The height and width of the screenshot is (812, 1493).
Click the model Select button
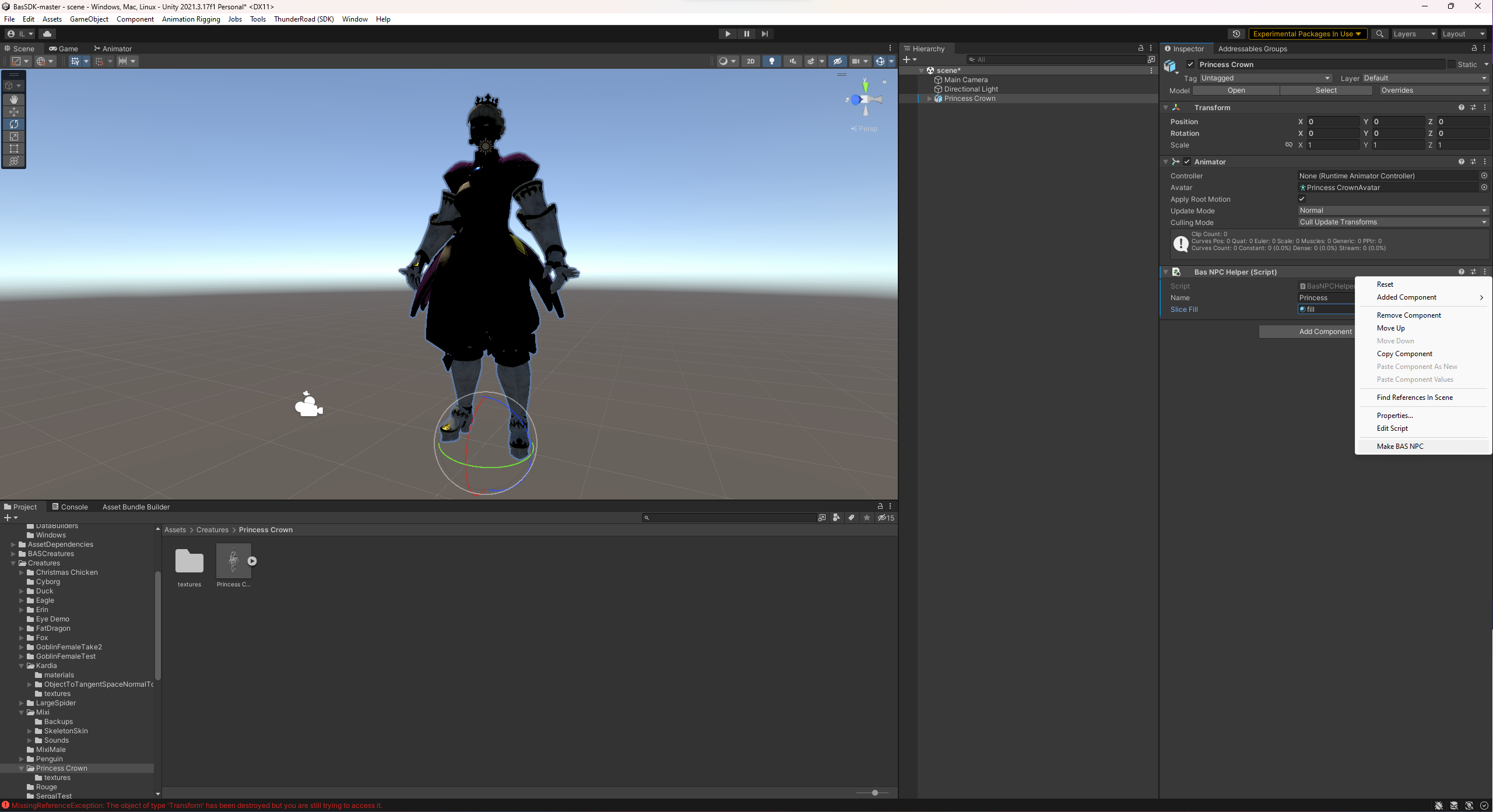1326,90
